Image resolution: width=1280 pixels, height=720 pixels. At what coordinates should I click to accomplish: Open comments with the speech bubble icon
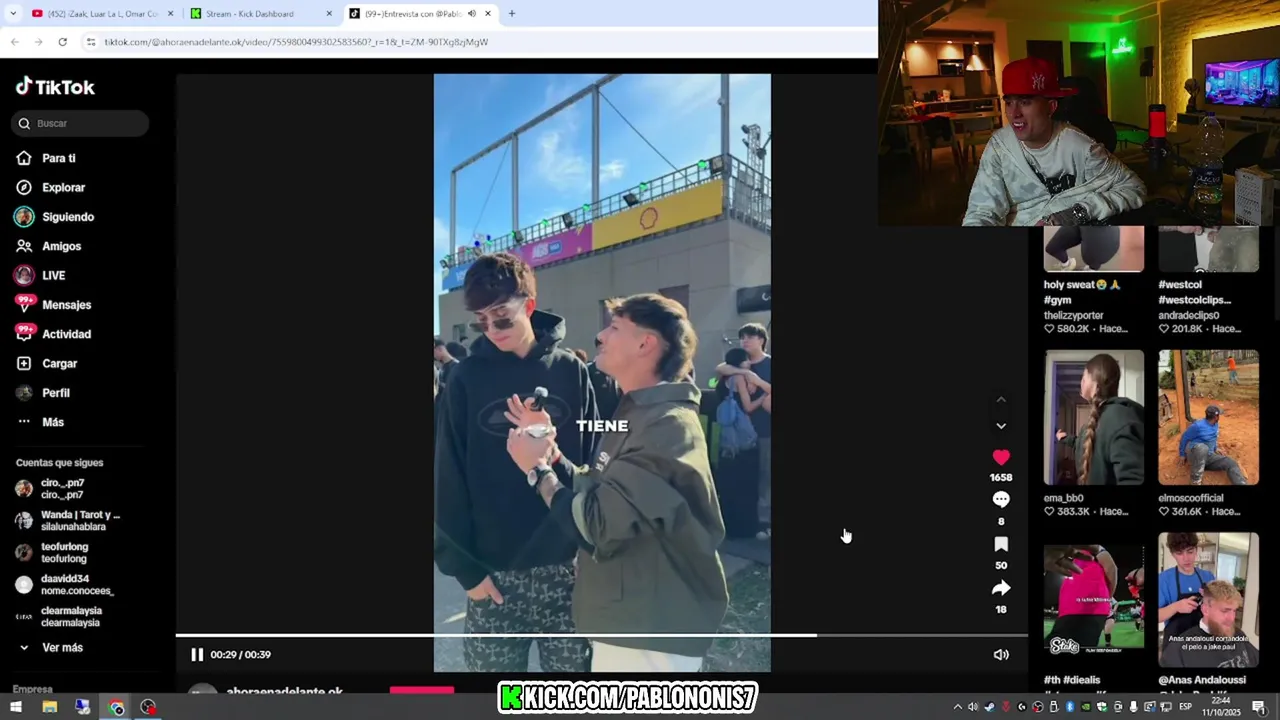pos(1001,500)
